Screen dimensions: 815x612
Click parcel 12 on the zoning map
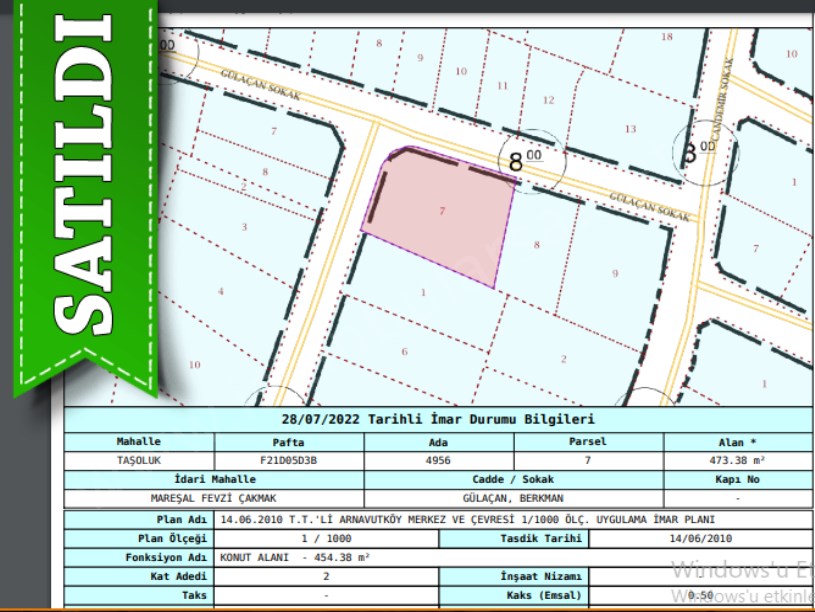[548, 100]
